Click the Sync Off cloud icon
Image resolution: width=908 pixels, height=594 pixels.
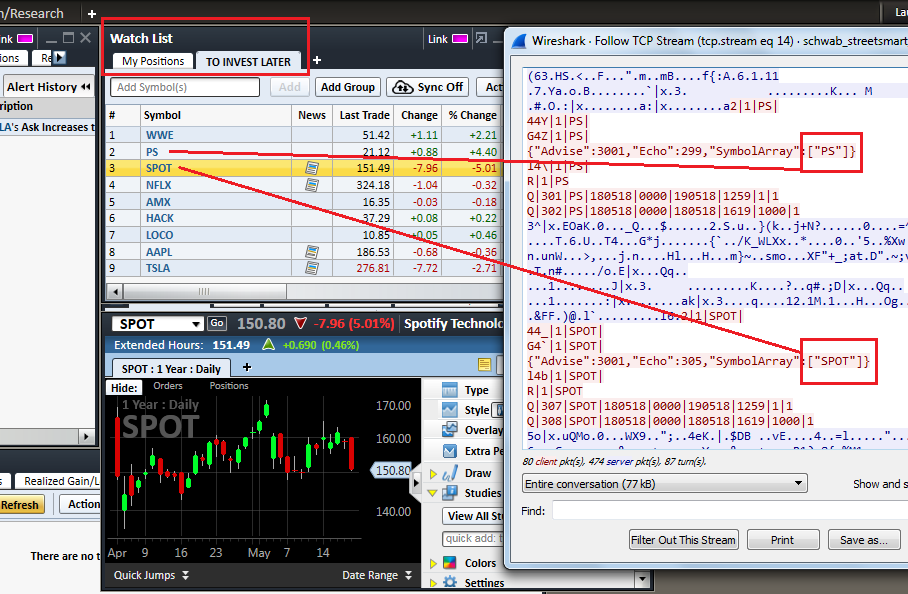pos(402,87)
